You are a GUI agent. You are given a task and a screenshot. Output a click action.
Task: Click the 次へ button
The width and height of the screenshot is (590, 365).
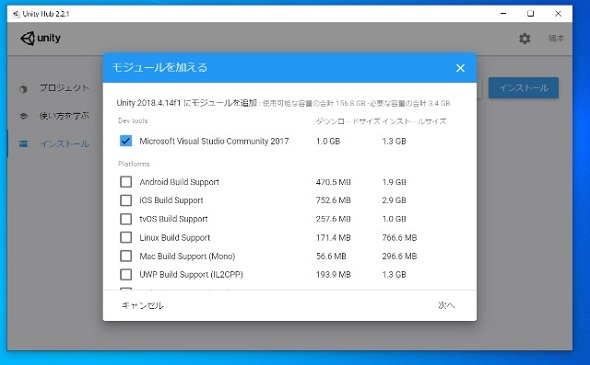446,305
